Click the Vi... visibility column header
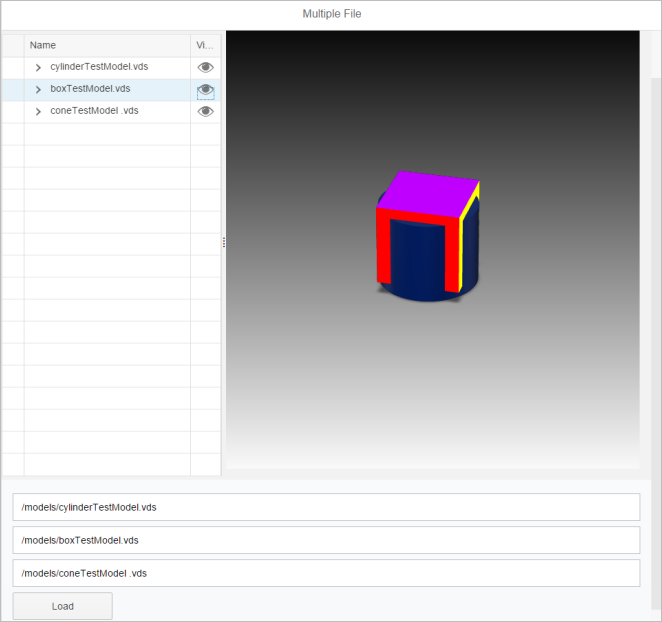This screenshot has width=662, height=622. point(205,45)
